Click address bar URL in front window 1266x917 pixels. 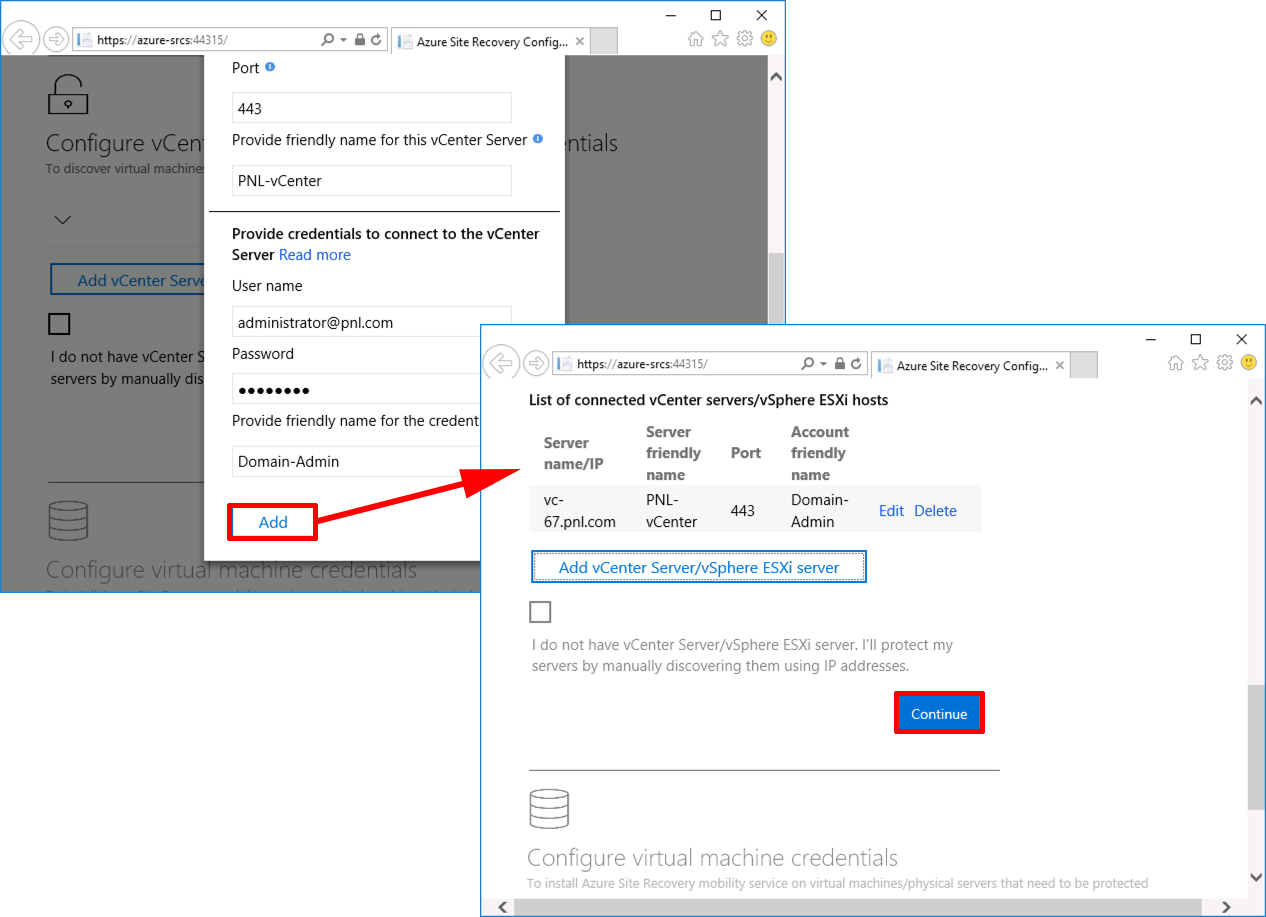[x=642, y=364]
